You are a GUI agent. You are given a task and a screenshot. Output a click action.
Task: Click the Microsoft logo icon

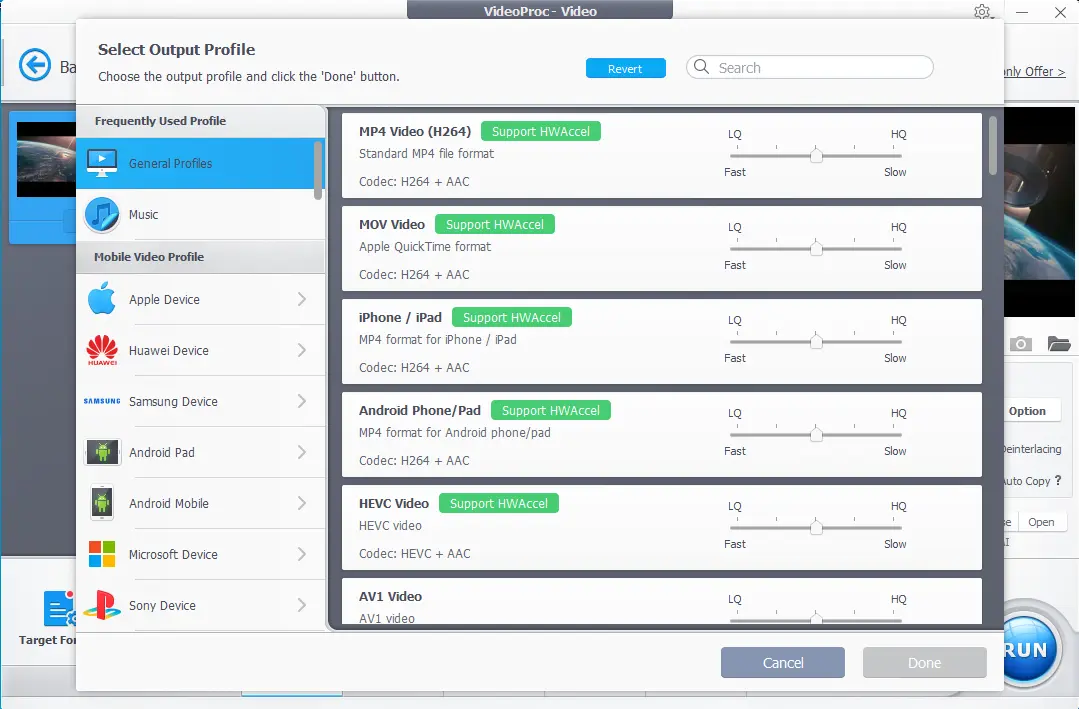(x=102, y=553)
